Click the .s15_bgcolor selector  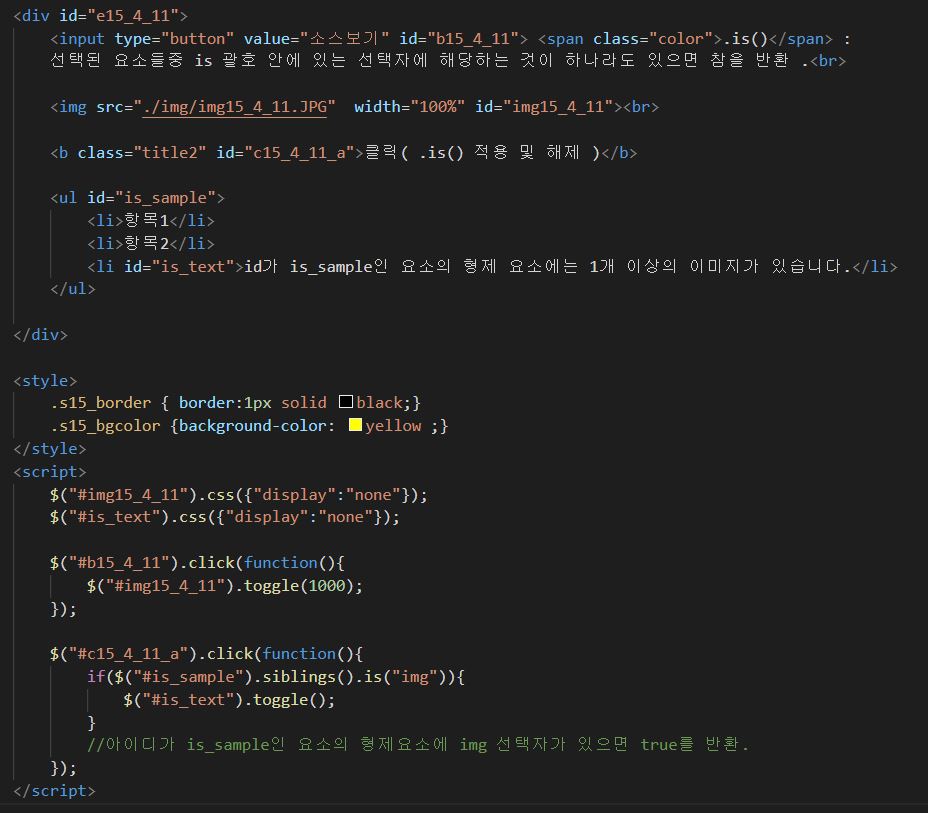tap(105, 425)
